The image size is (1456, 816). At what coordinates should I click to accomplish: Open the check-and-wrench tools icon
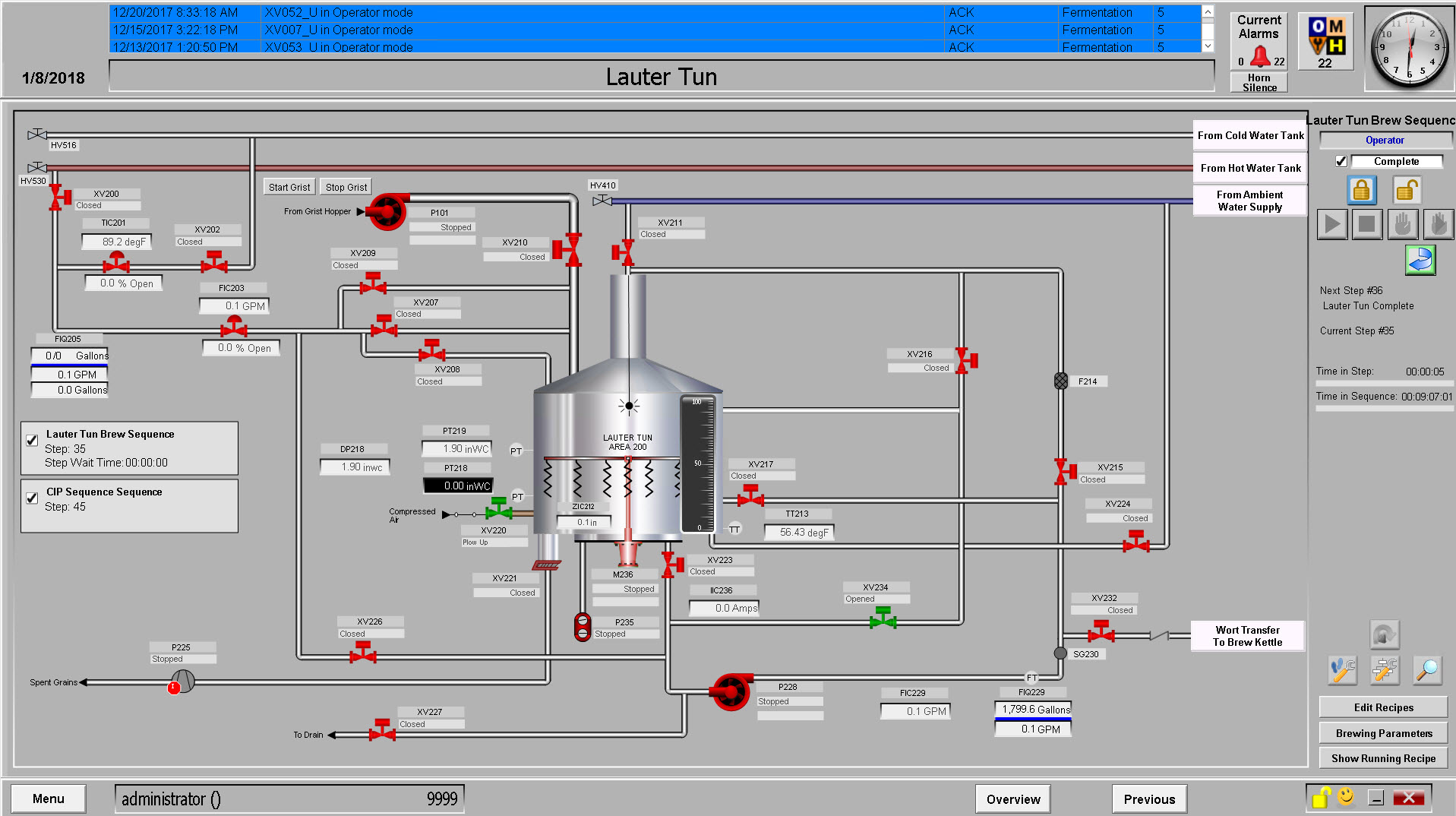pyautogui.click(x=1343, y=669)
